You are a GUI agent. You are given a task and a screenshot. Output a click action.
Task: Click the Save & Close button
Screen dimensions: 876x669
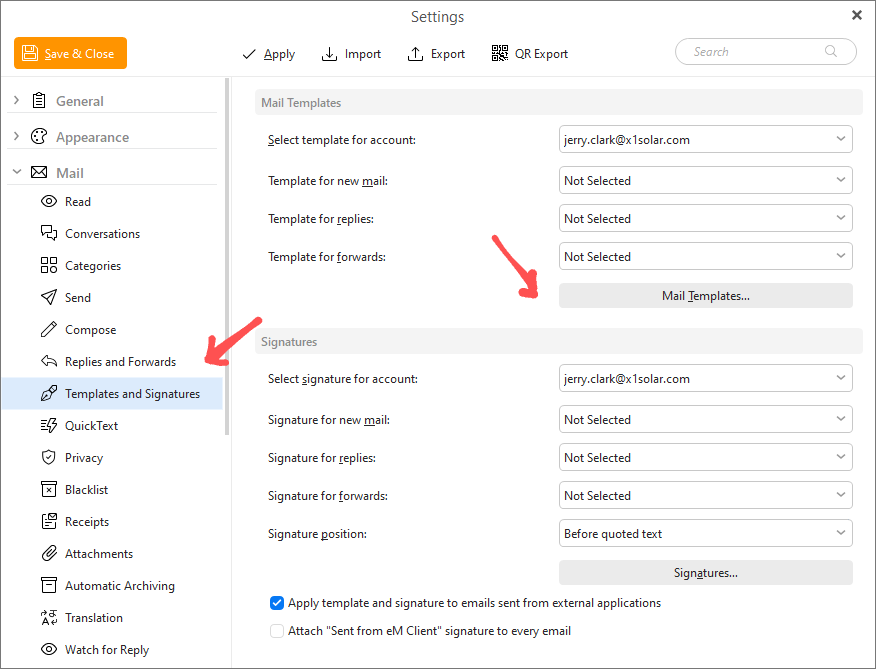70,54
